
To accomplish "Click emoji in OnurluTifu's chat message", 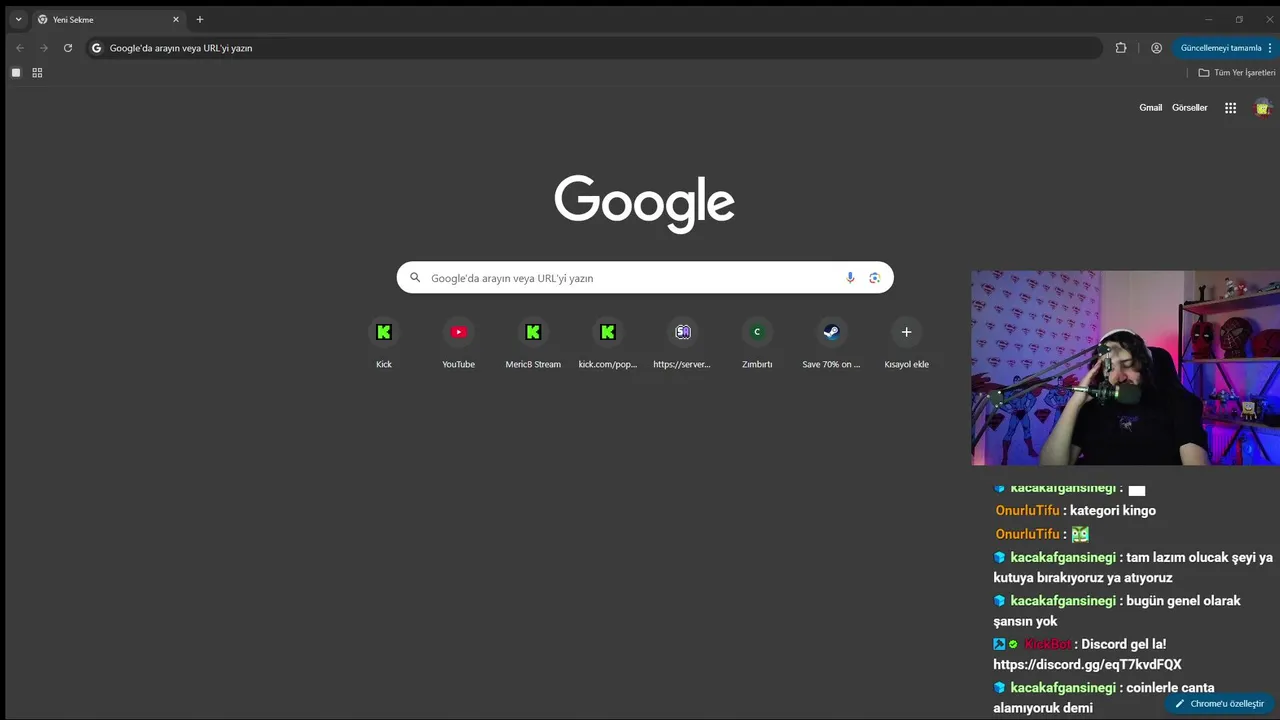I will (x=1080, y=534).
